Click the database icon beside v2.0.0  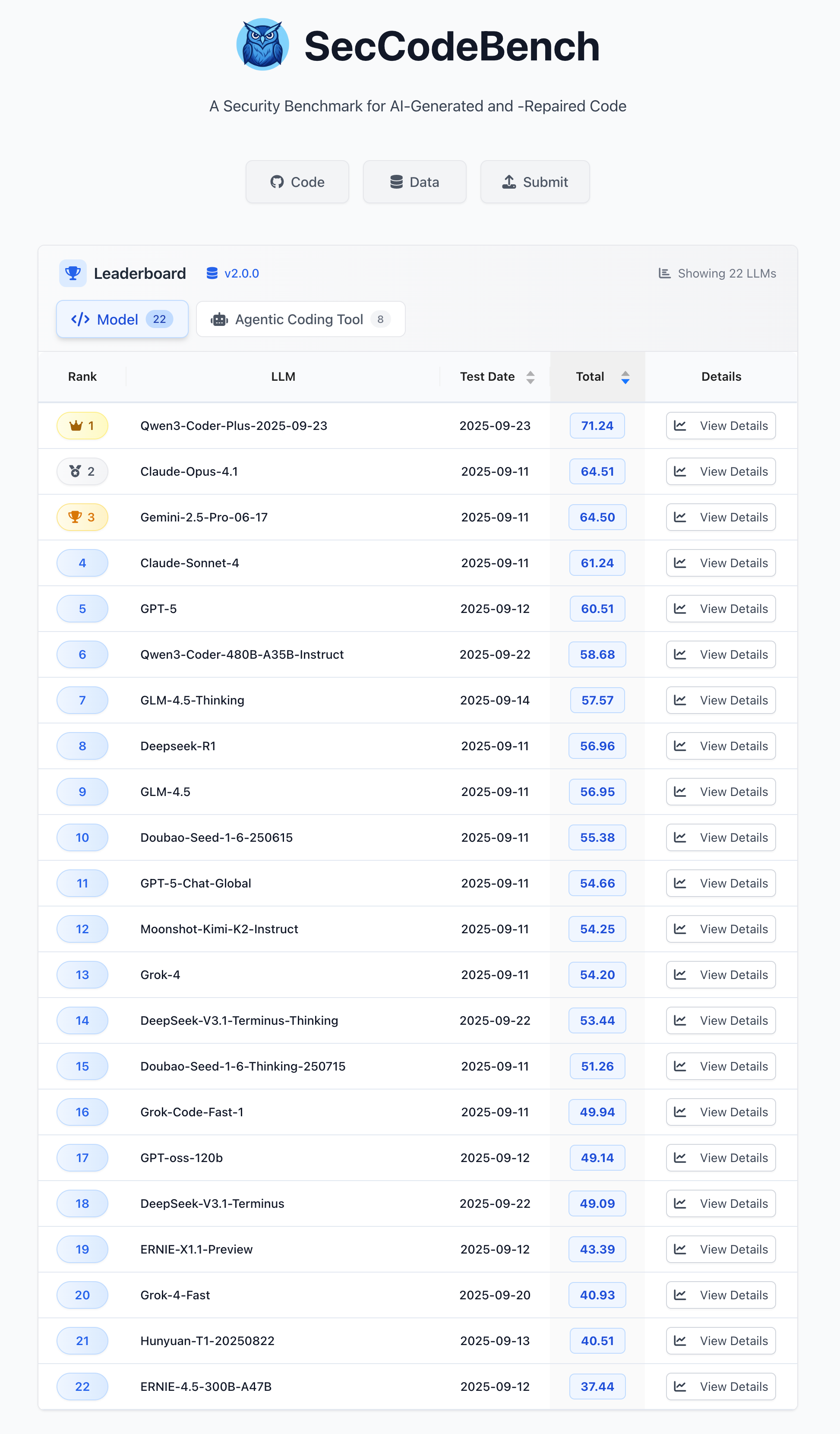(x=212, y=274)
